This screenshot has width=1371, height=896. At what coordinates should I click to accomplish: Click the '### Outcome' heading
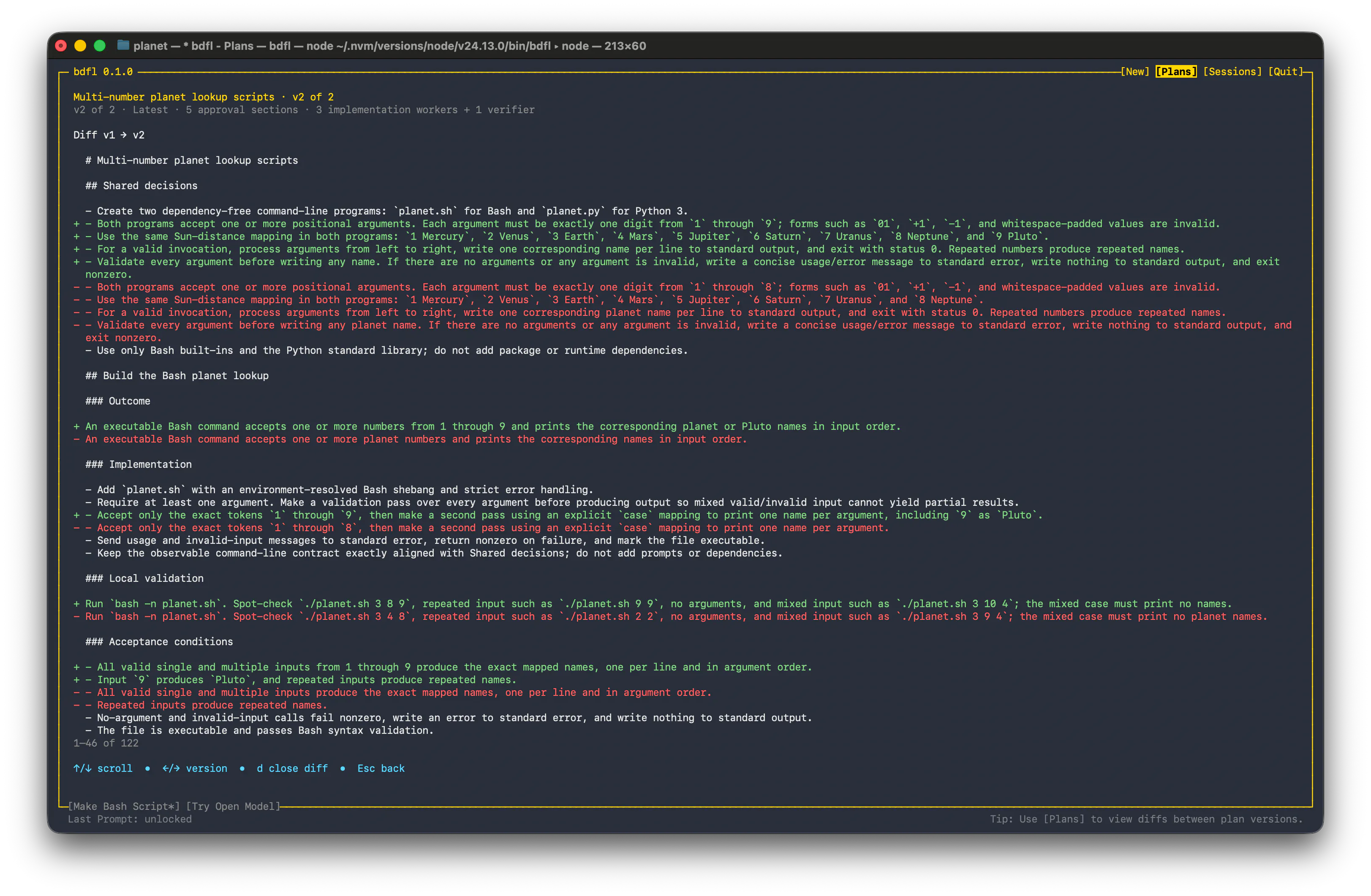click(x=117, y=401)
